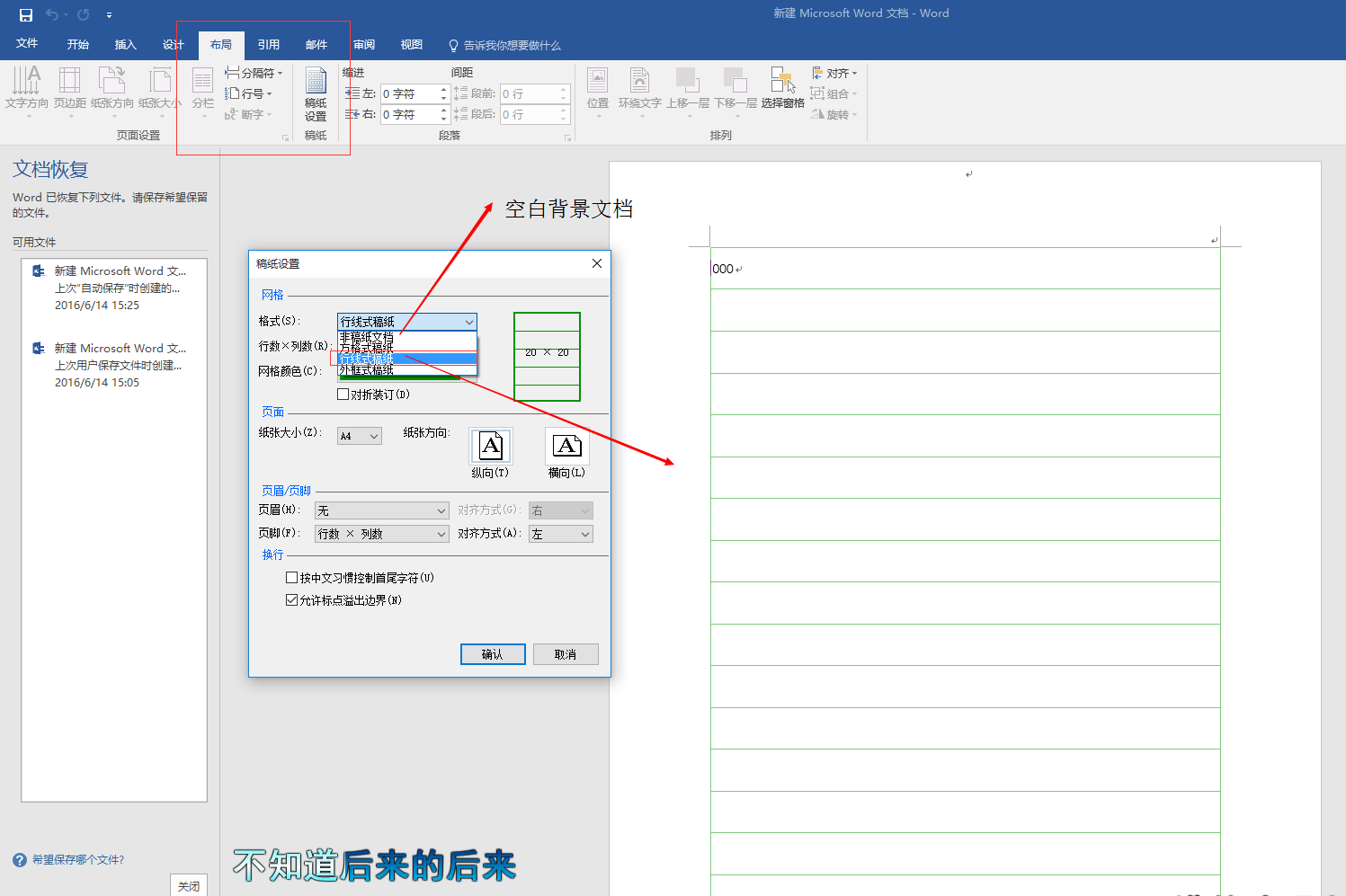Select 行线式稿纸 in the format list
The height and width of the screenshot is (896, 1346).
pyautogui.click(x=406, y=359)
